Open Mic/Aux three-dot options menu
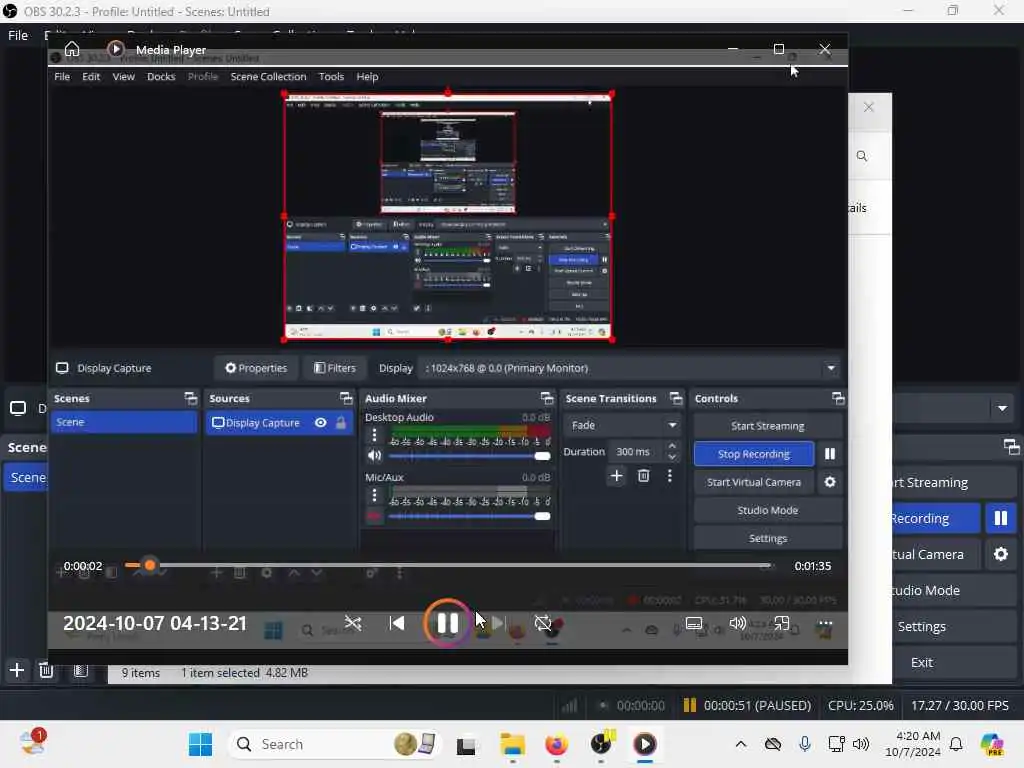The width and height of the screenshot is (1024, 768). click(374, 496)
